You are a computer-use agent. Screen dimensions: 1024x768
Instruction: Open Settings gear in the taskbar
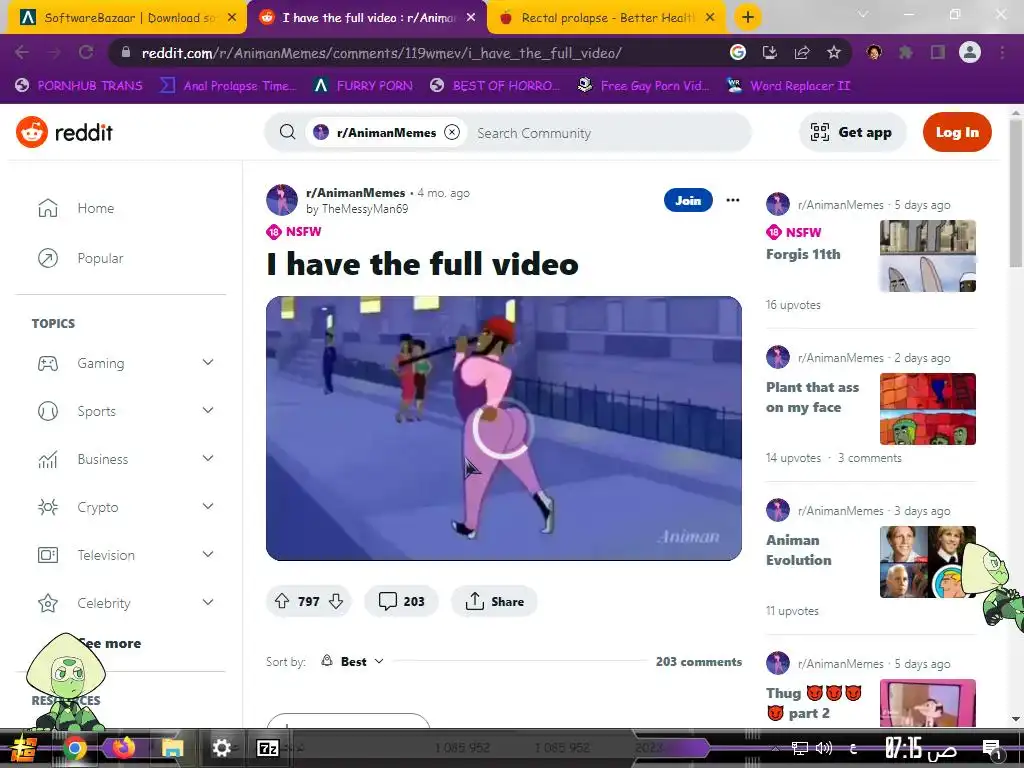pos(221,748)
